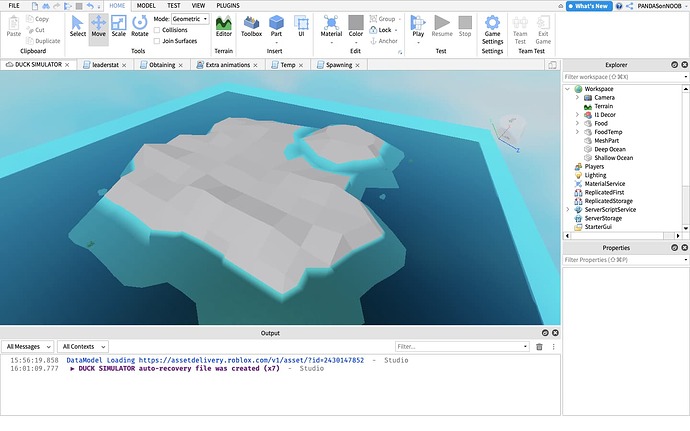This screenshot has height=431, width=690.
Task: Click the Group button
Action: [382, 19]
